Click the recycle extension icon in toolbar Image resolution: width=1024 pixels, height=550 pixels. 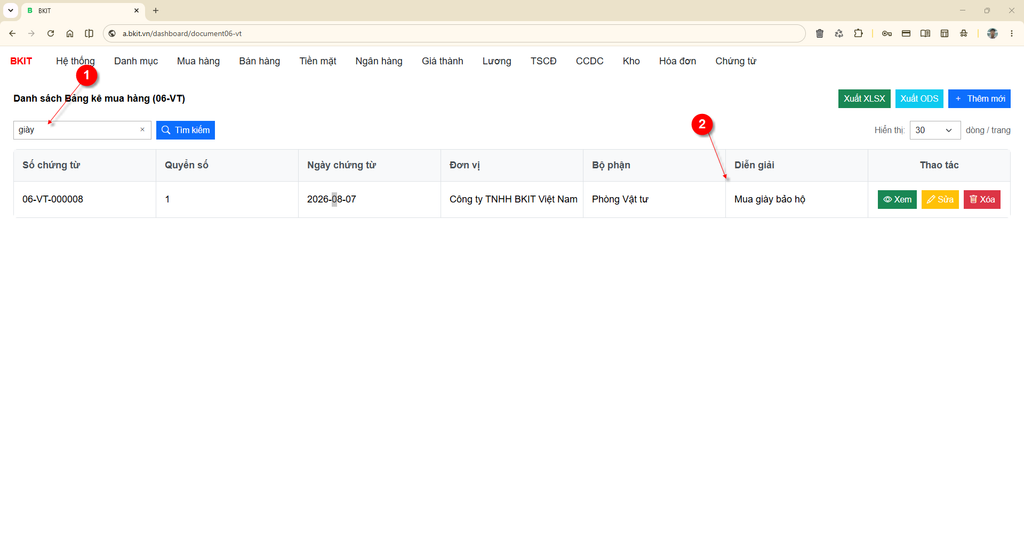point(839,33)
